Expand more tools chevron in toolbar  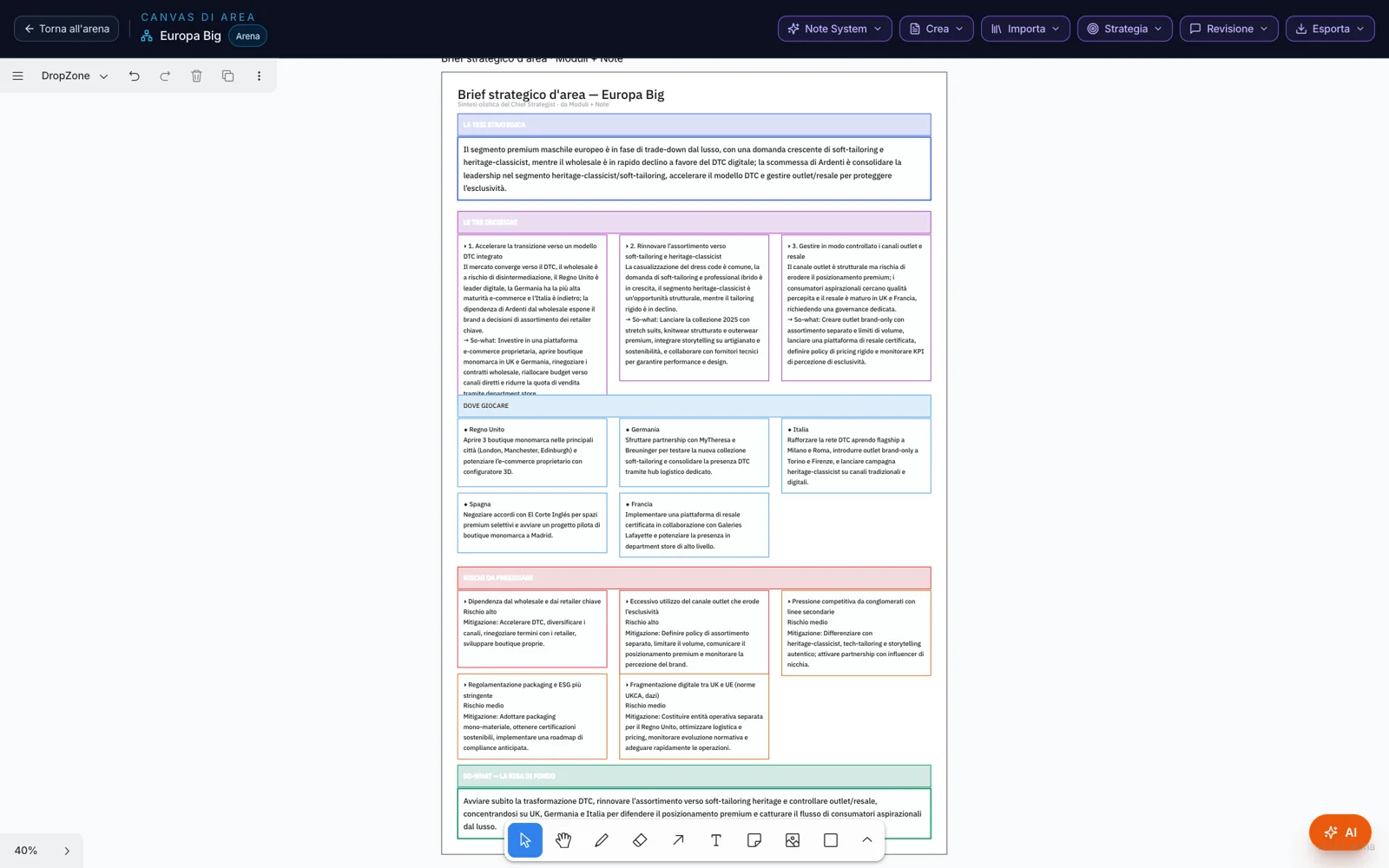[867, 840]
